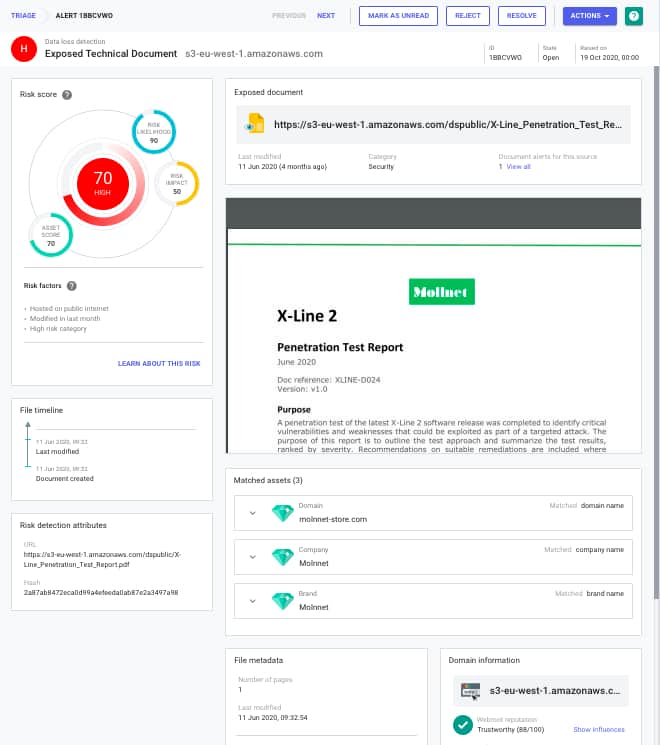Click the Open state value

[x=551, y=57]
